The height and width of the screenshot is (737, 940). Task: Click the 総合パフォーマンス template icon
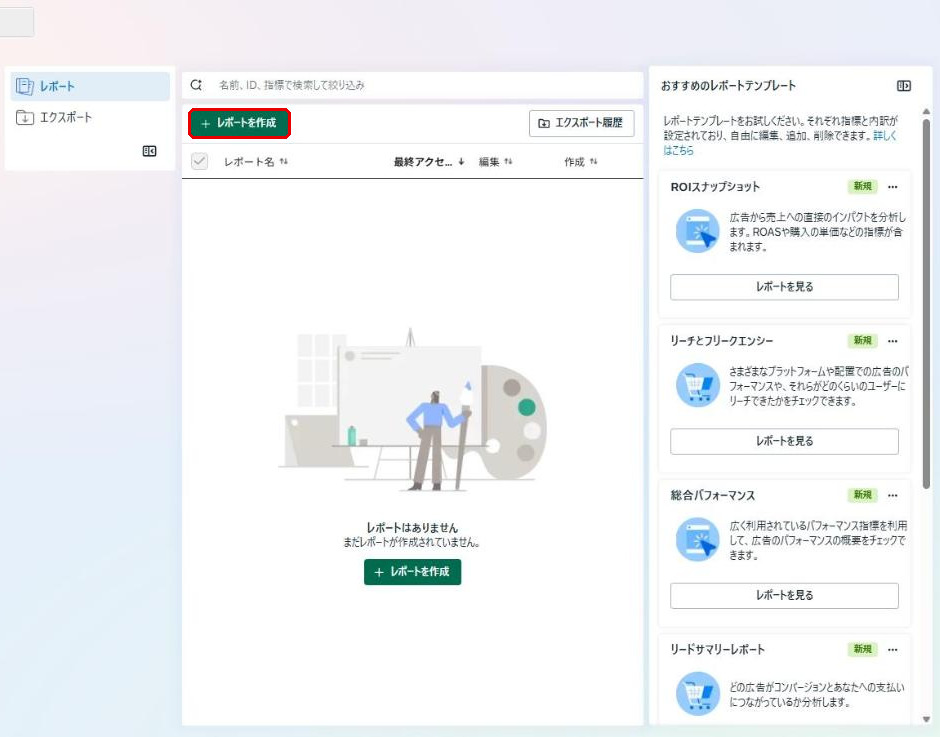point(697,539)
